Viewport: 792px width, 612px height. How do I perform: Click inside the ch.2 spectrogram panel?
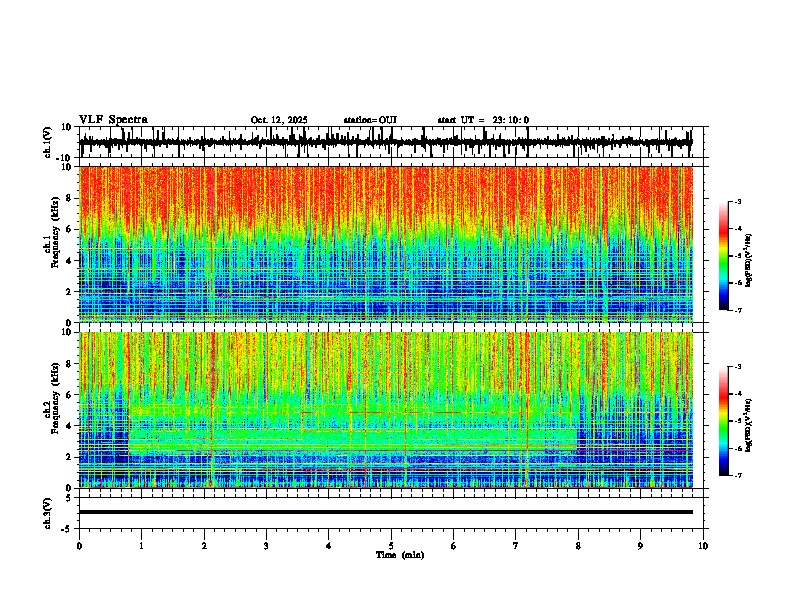(x=386, y=410)
